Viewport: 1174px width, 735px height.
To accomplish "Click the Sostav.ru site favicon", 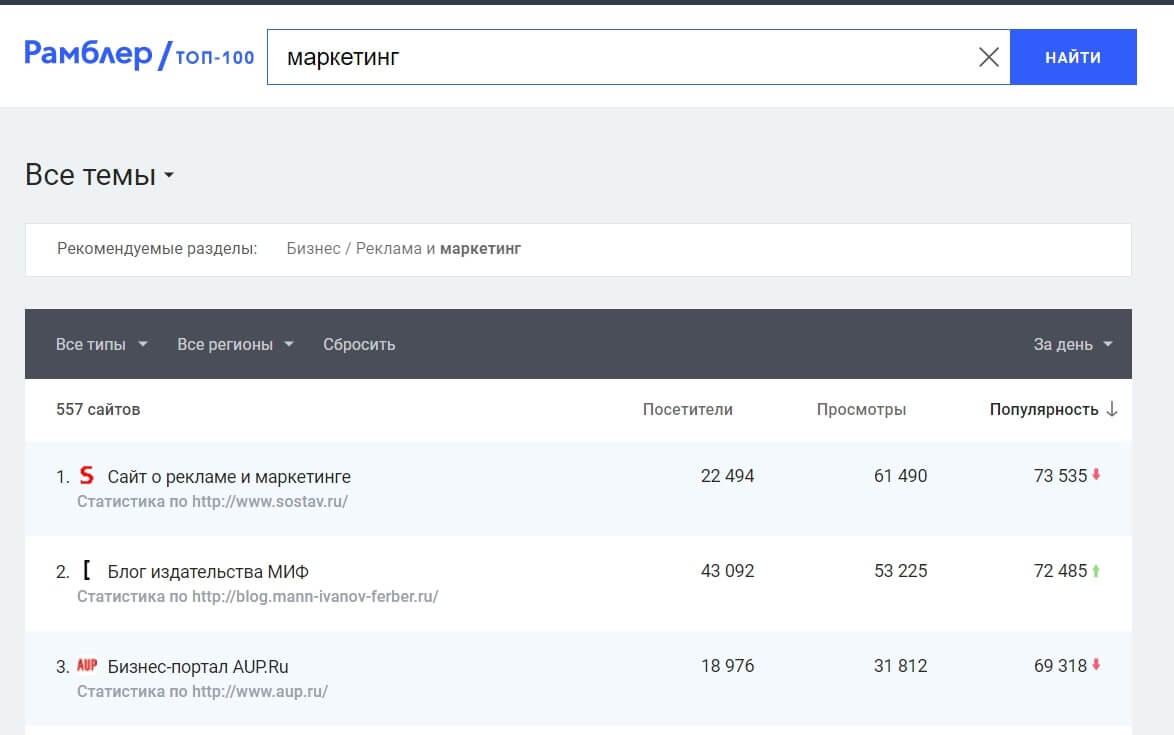I will click(x=86, y=476).
